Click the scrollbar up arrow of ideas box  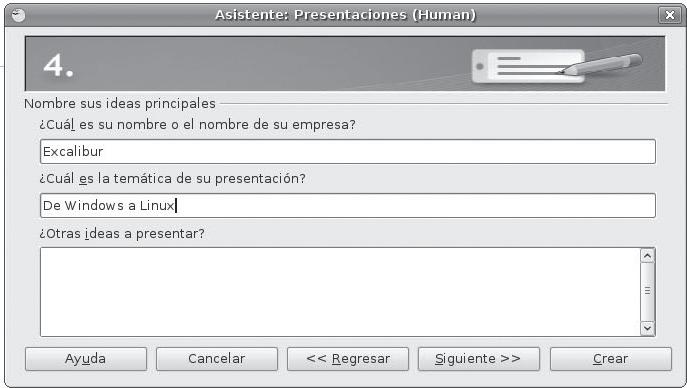[x=648, y=255]
